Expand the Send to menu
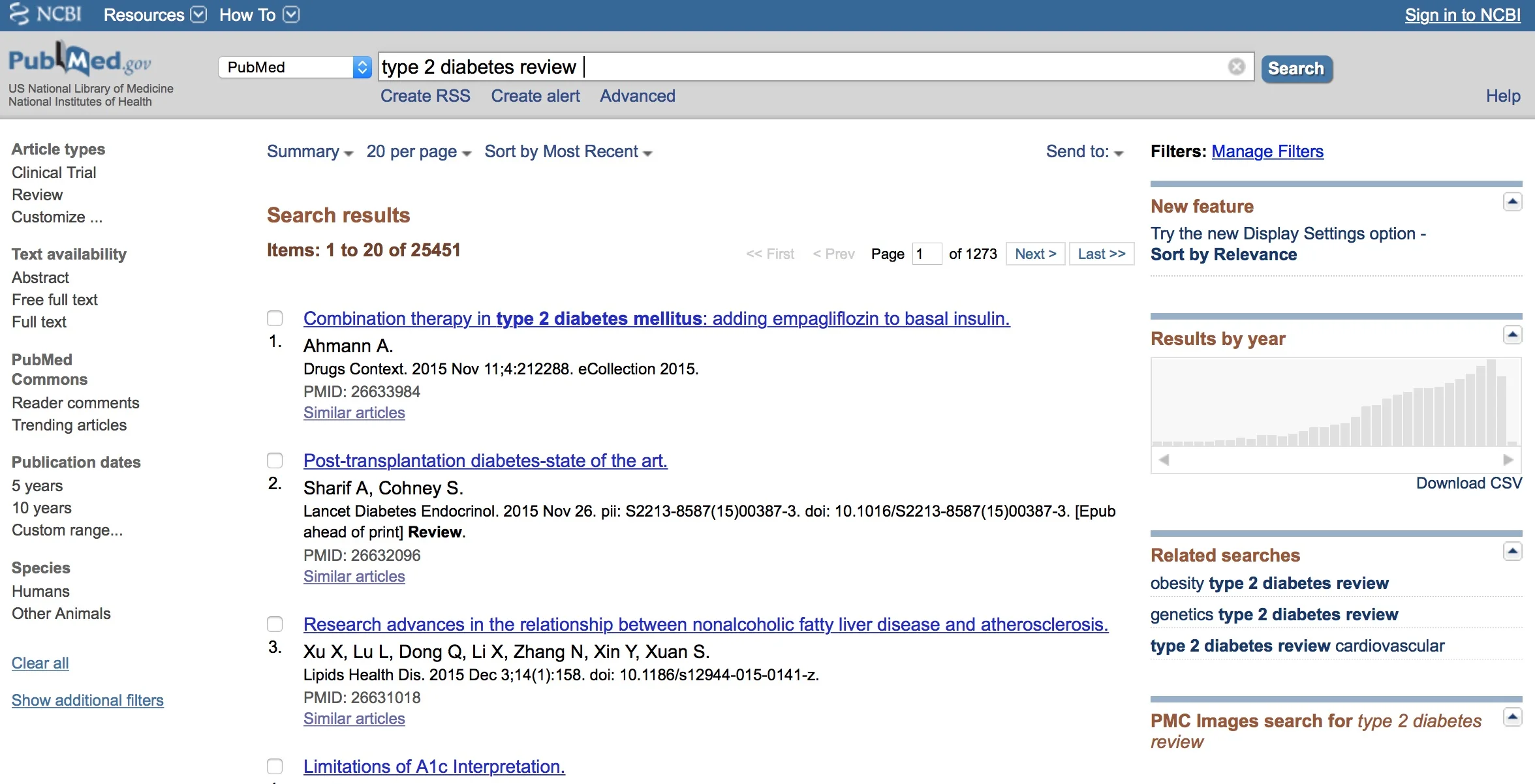 pyautogui.click(x=1084, y=152)
